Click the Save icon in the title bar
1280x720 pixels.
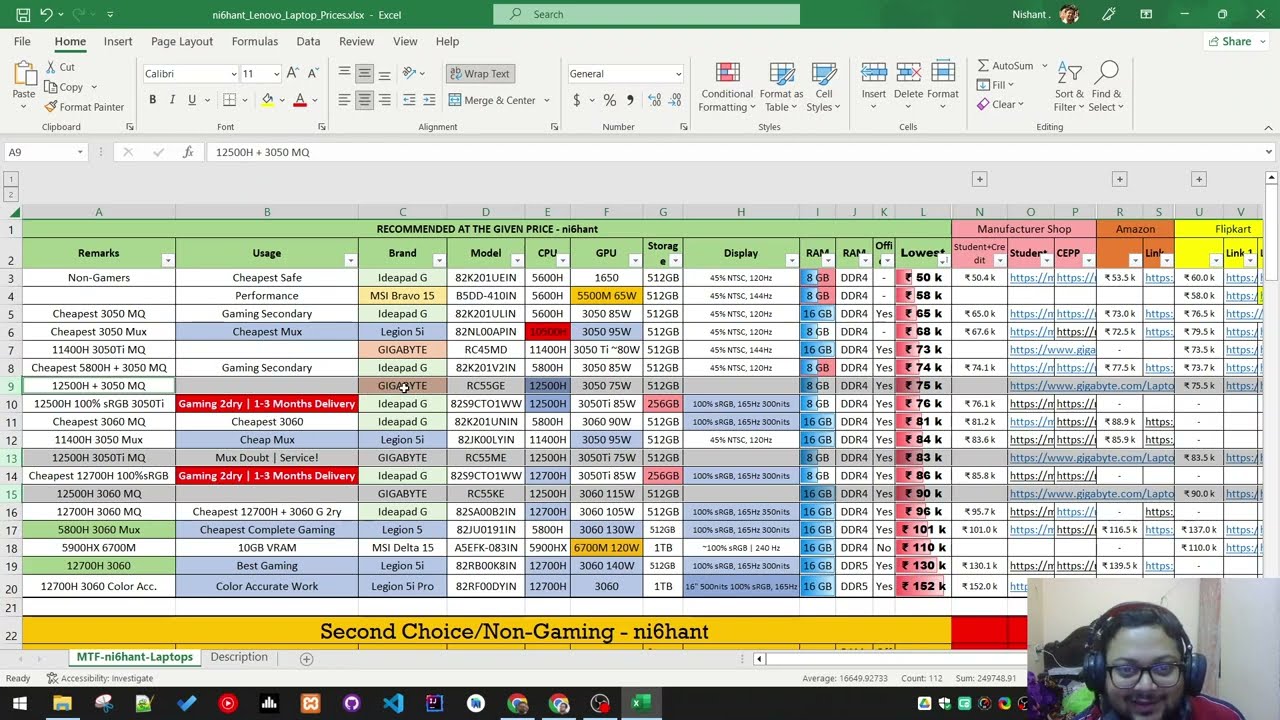(23, 14)
